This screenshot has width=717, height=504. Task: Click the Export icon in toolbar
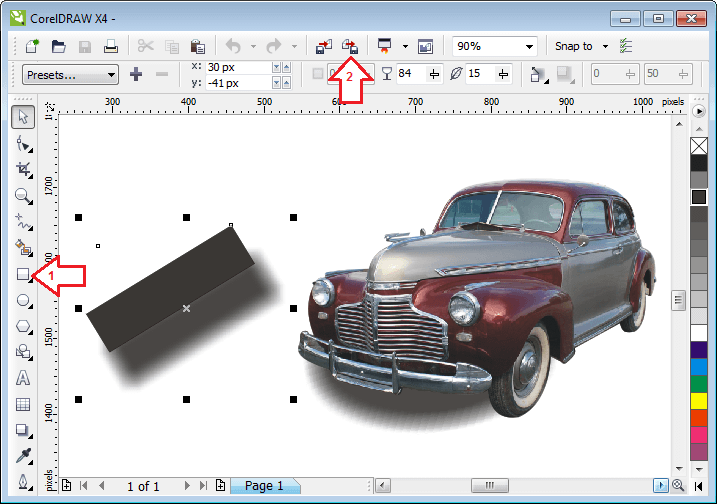click(349, 46)
